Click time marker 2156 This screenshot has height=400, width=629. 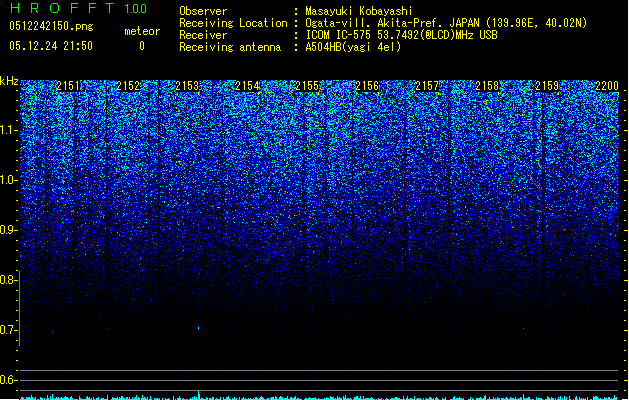point(367,86)
